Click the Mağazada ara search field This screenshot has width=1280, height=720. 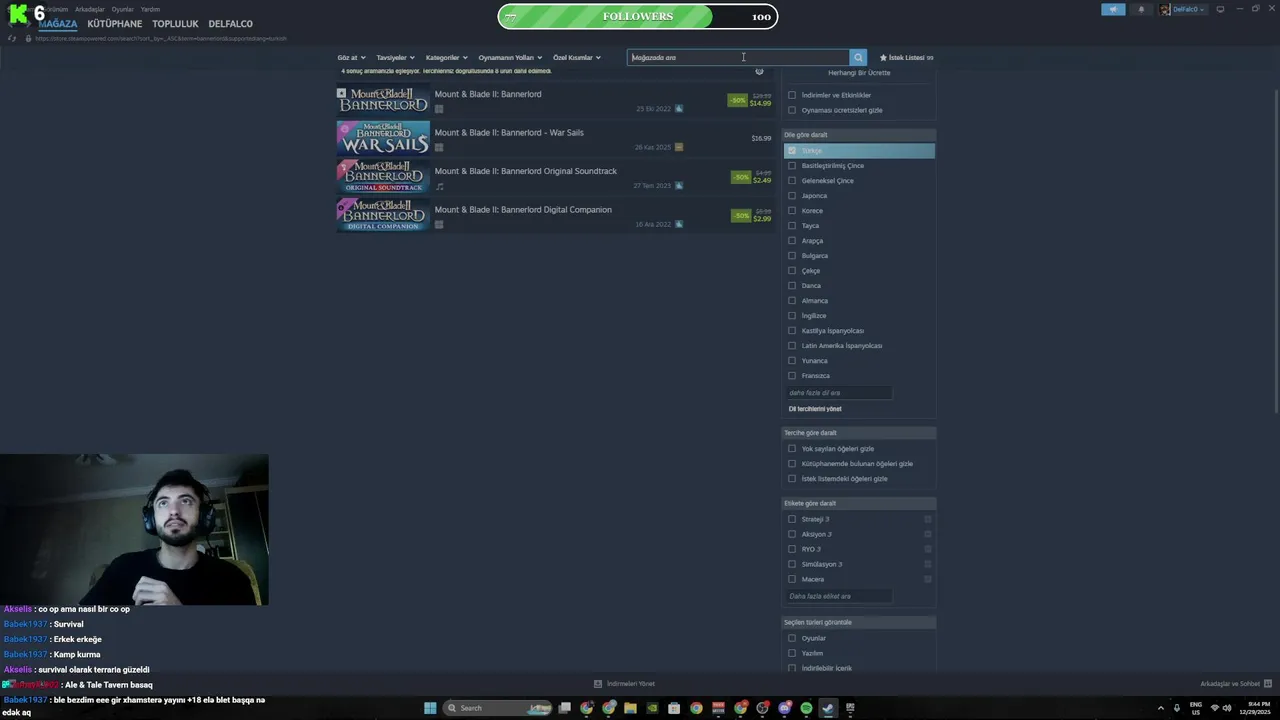(738, 58)
